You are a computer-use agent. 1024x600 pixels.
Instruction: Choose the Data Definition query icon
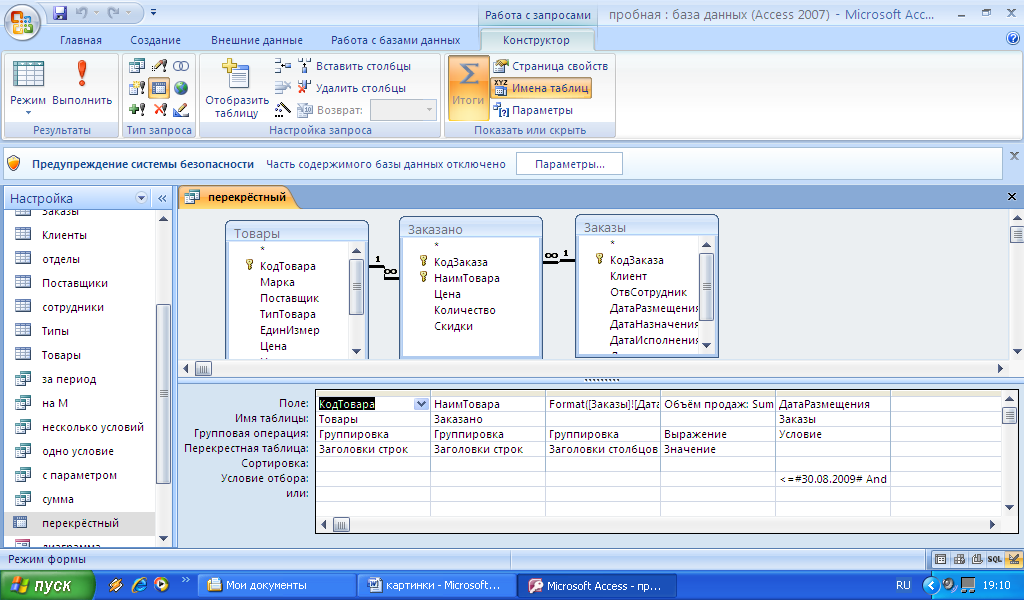pyautogui.click(x=181, y=110)
